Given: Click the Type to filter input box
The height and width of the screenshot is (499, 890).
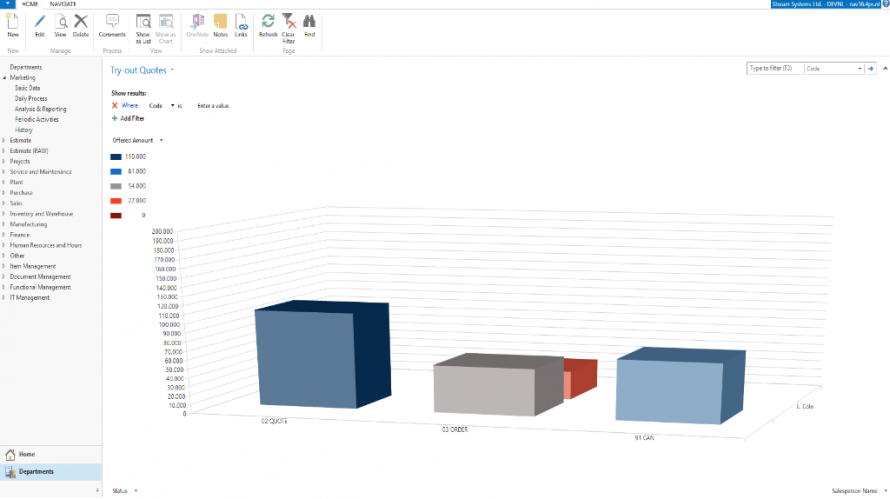Looking at the screenshot, I should click(x=775, y=69).
